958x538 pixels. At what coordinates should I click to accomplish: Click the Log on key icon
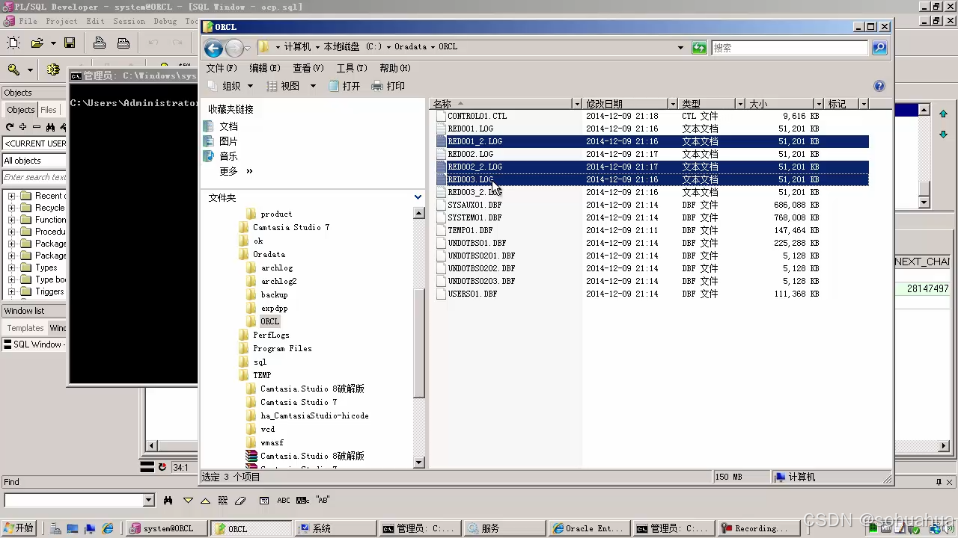(13, 70)
